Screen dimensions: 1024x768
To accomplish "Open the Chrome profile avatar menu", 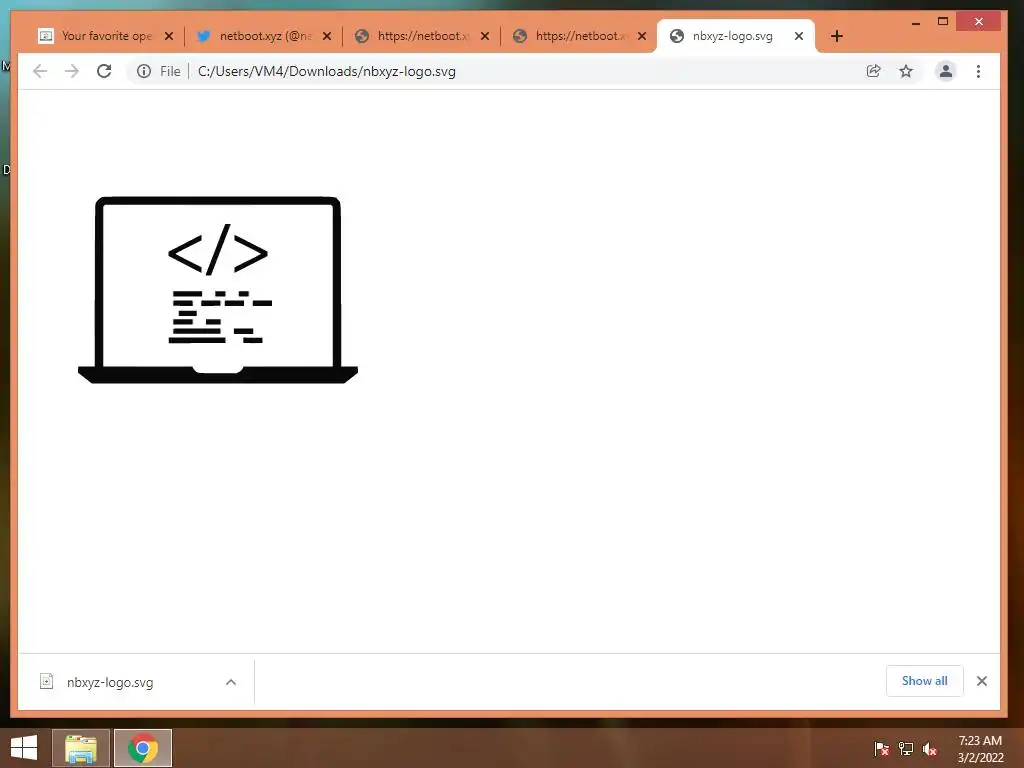I will pos(945,71).
